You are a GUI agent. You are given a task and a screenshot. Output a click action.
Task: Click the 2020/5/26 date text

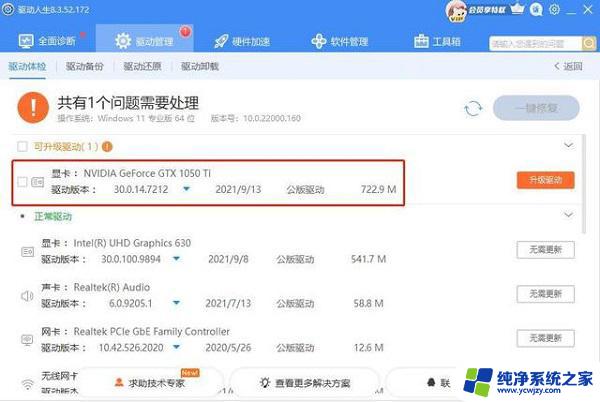tap(228, 347)
